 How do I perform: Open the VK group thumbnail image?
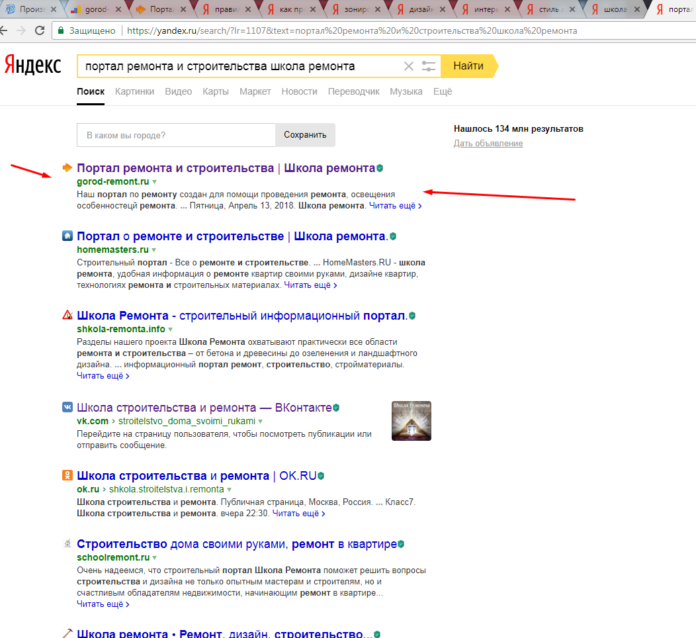point(411,421)
